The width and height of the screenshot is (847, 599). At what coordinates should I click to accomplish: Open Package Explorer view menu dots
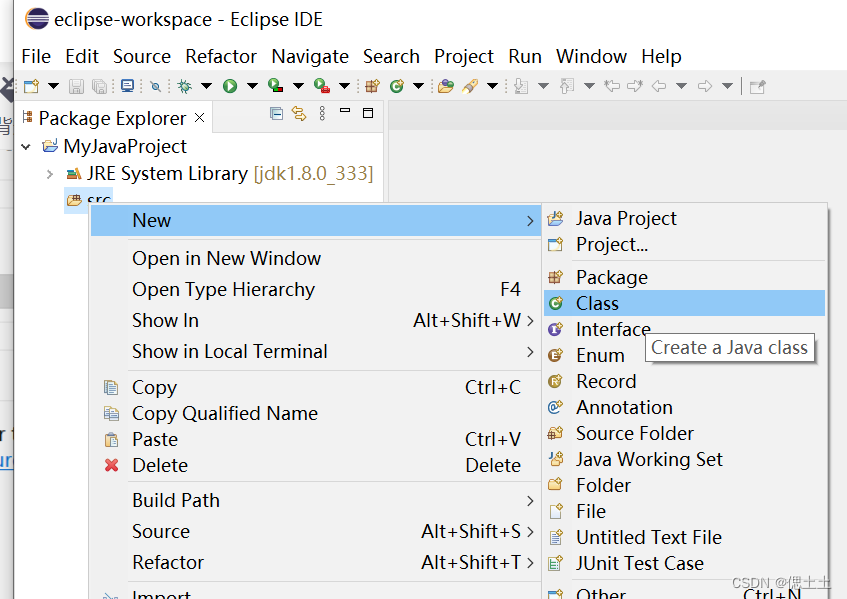[322, 113]
